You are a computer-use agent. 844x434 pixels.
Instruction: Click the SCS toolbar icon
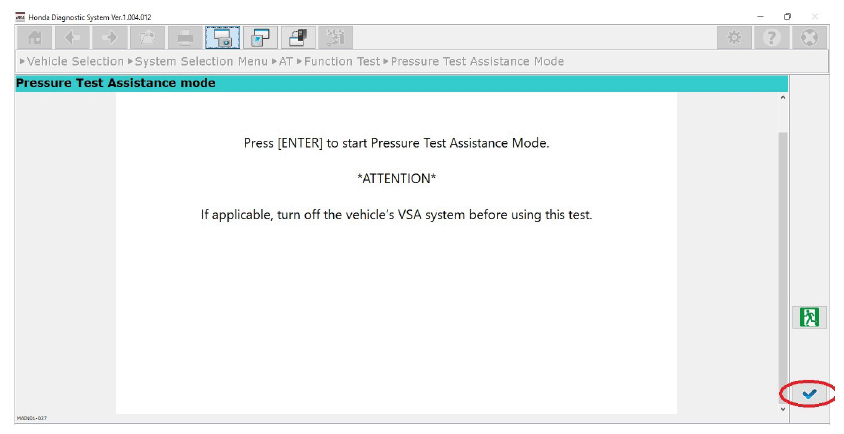(x=336, y=37)
